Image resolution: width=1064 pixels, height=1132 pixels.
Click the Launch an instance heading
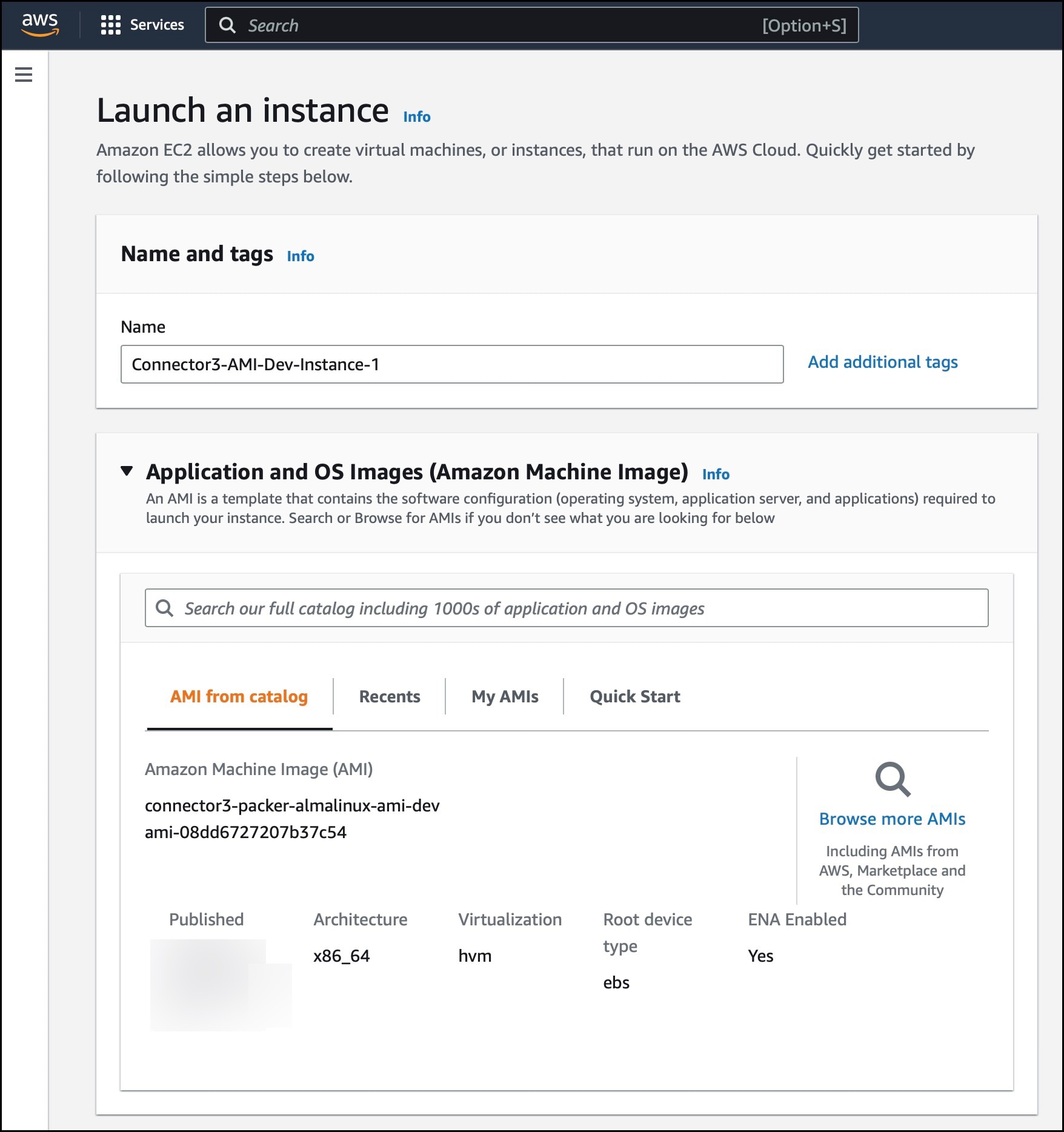(x=242, y=110)
